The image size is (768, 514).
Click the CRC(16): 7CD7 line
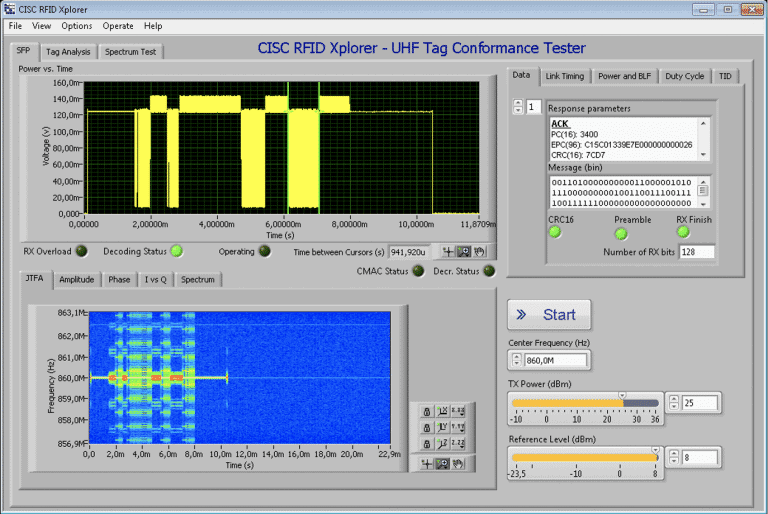pos(578,155)
